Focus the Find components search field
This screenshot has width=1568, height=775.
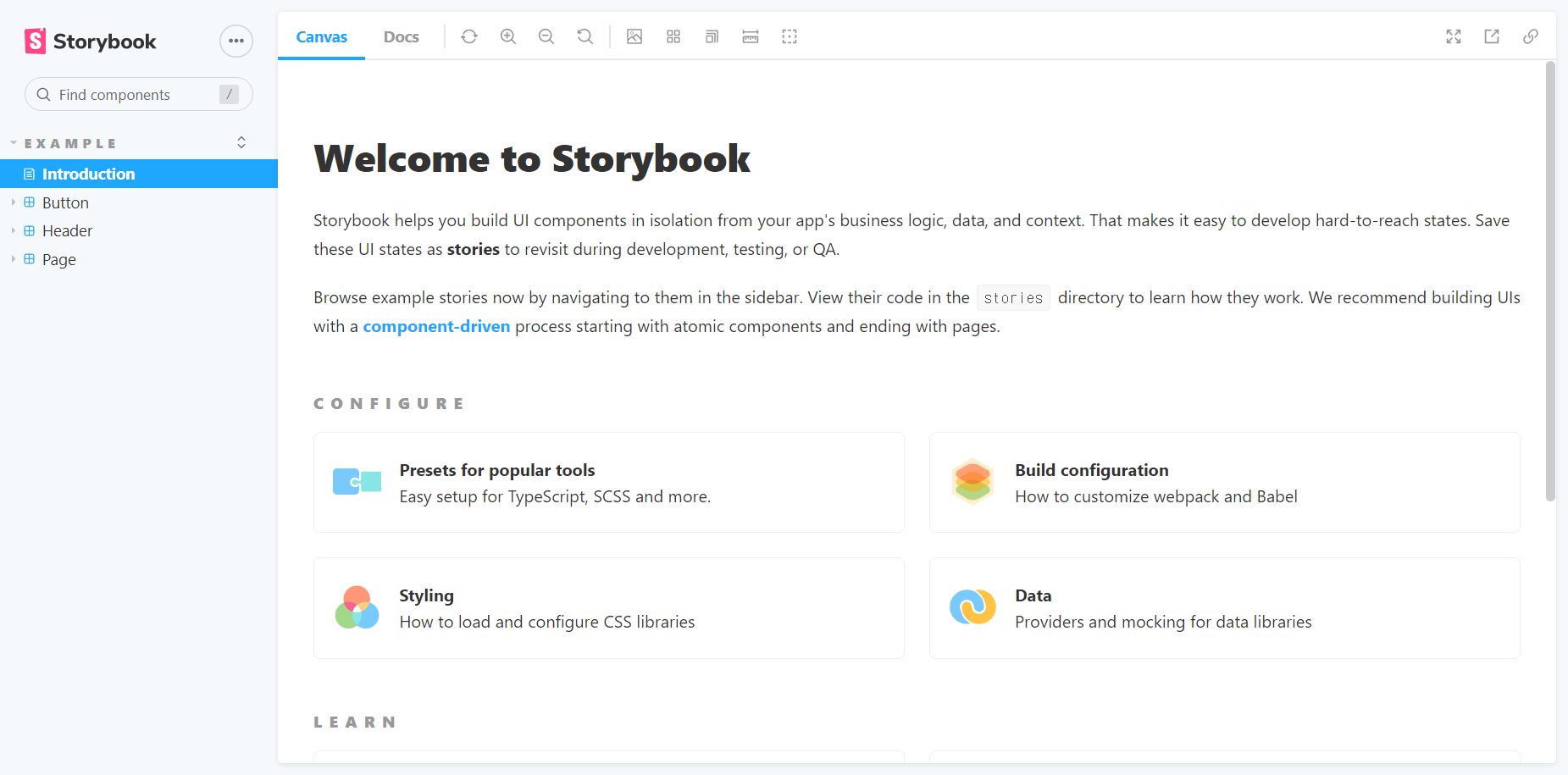coord(139,94)
